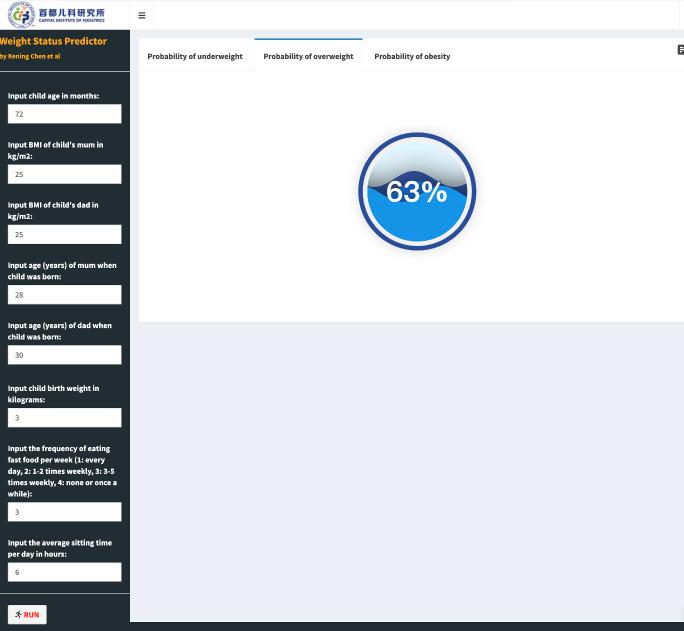This screenshot has width=684, height=631.
Task: Toggle the sidebar with the hamburger icon
Action: 141,15
